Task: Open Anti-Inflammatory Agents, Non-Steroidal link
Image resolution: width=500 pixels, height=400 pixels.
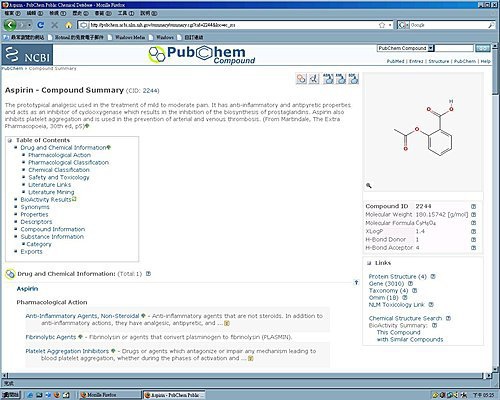Action: 82,316
